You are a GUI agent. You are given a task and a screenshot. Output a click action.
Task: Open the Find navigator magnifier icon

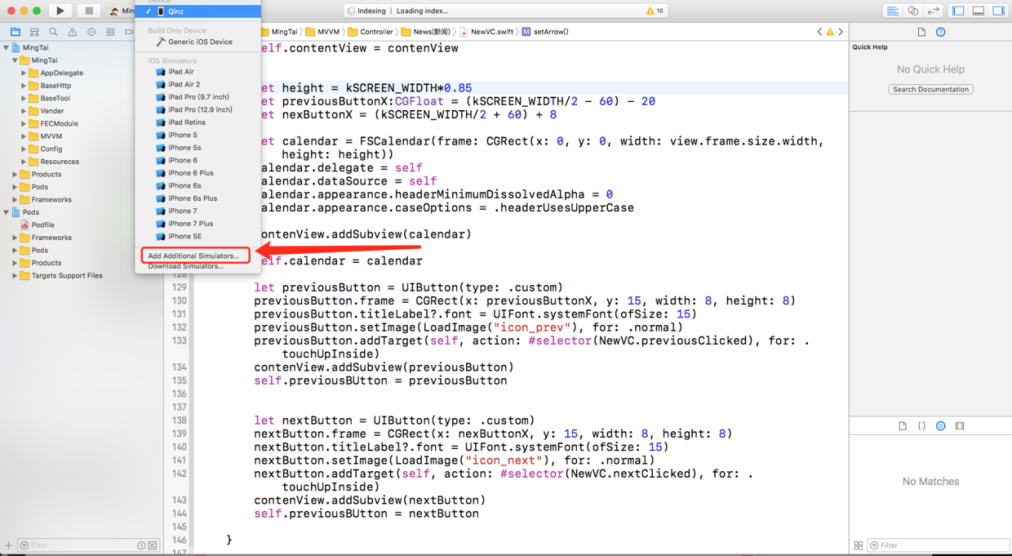[x=53, y=32]
